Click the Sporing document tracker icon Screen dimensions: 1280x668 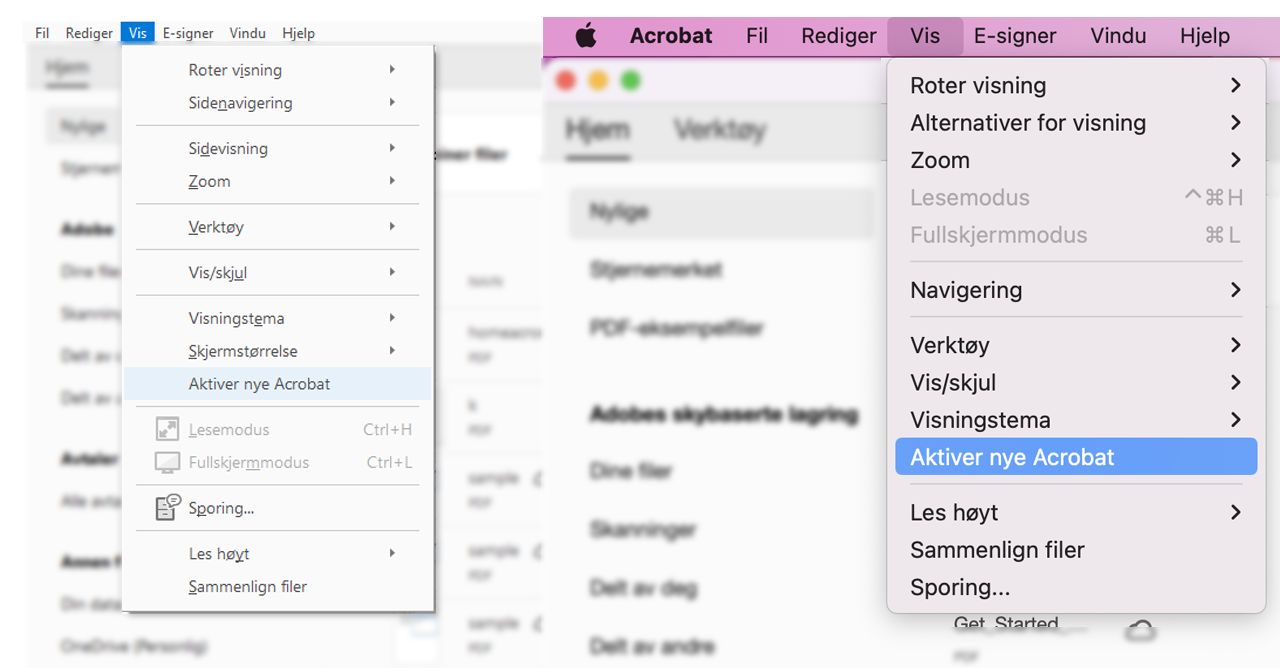167,508
